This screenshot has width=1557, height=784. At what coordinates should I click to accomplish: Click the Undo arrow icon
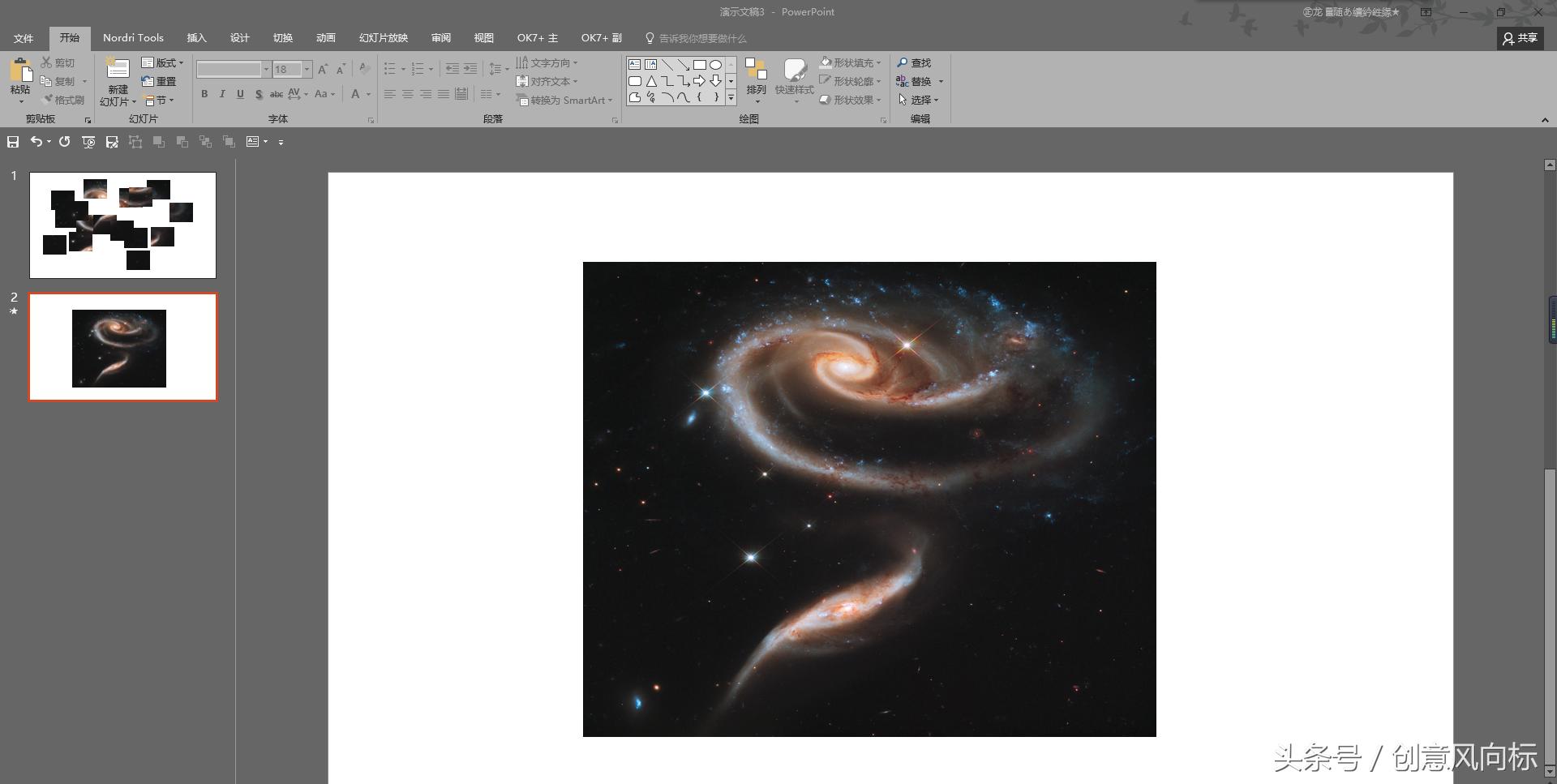pos(36,142)
